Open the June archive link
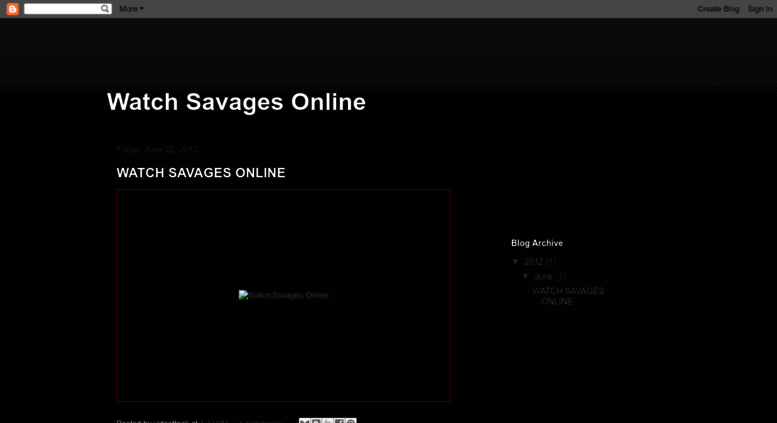 point(543,277)
